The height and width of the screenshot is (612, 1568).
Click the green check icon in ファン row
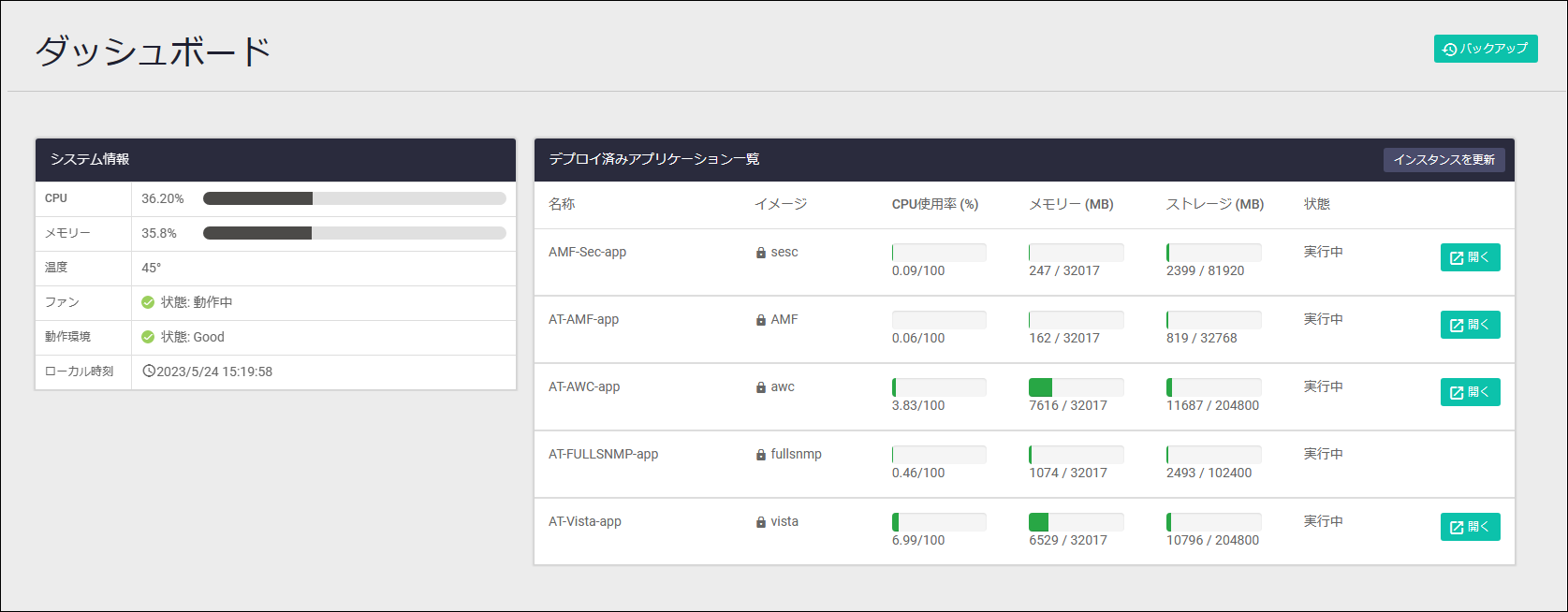point(148,302)
